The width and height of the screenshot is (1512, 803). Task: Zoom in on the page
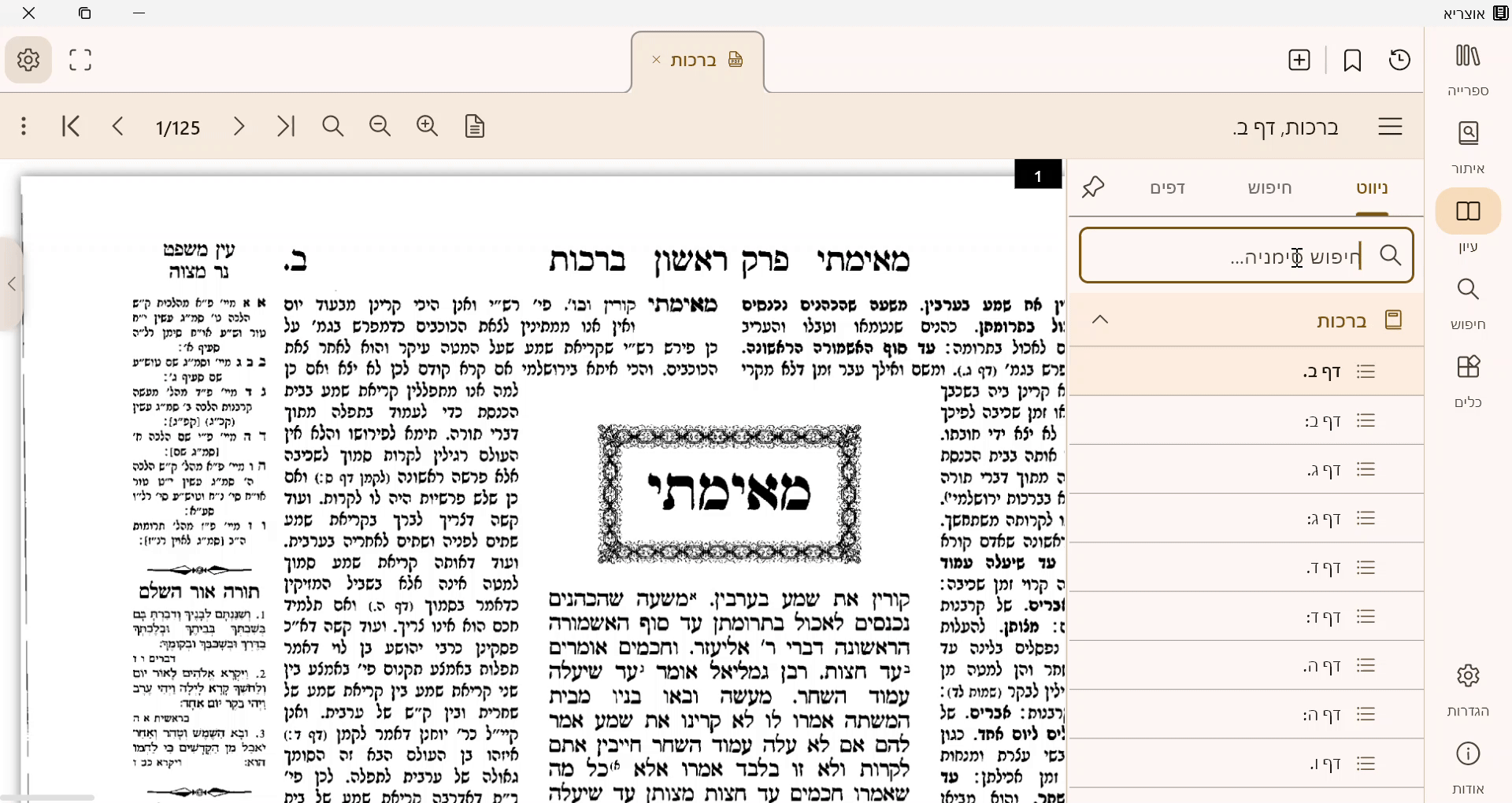427,126
